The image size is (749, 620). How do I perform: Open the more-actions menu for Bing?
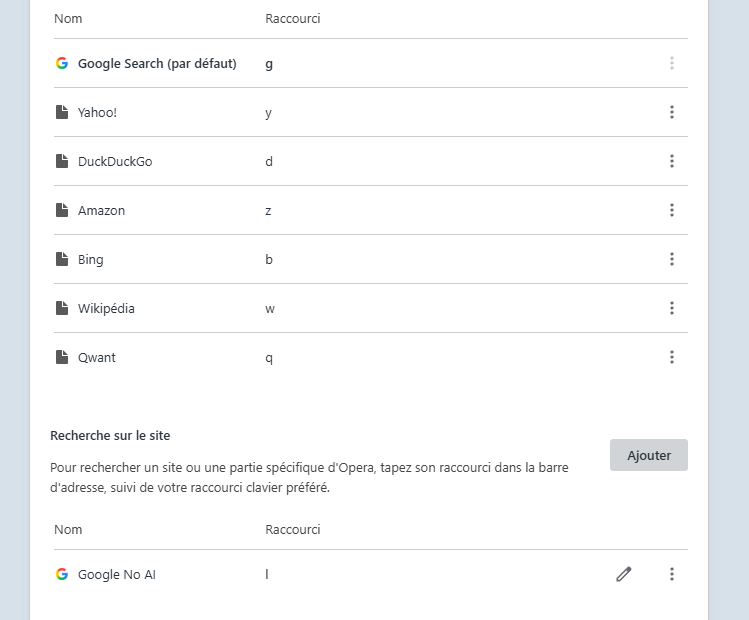(x=672, y=259)
